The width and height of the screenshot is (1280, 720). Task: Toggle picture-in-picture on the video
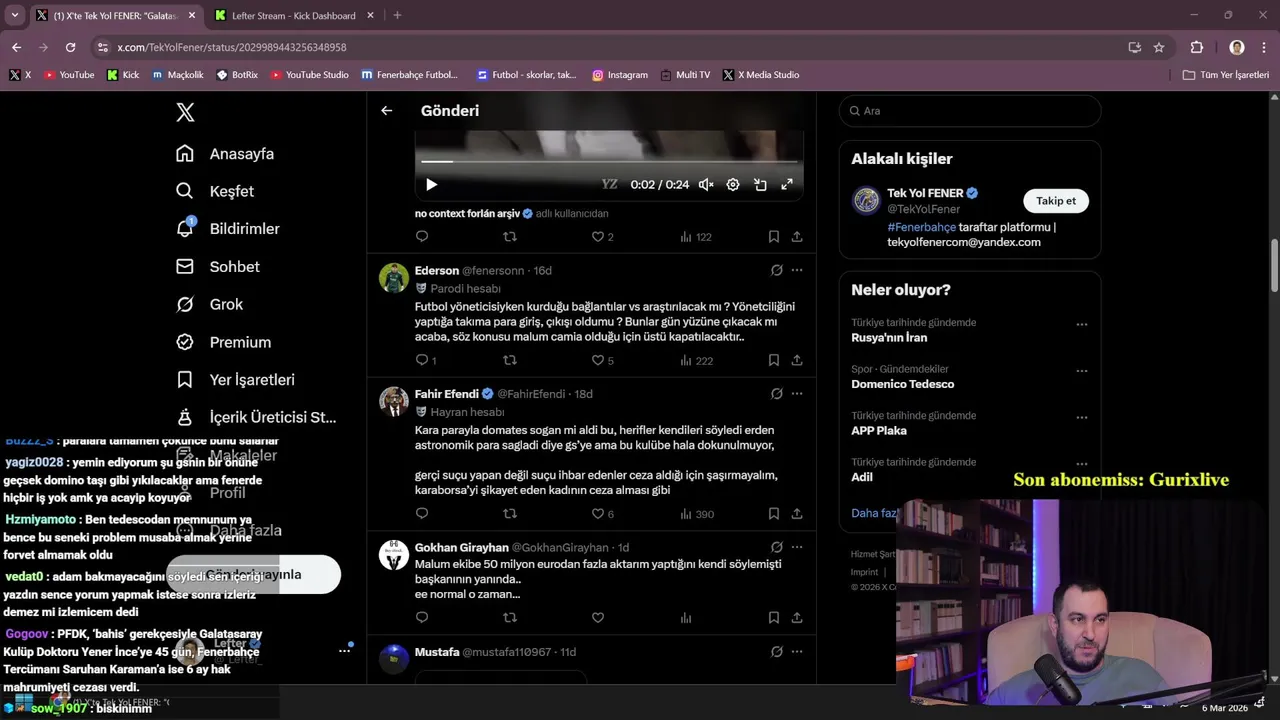[760, 184]
